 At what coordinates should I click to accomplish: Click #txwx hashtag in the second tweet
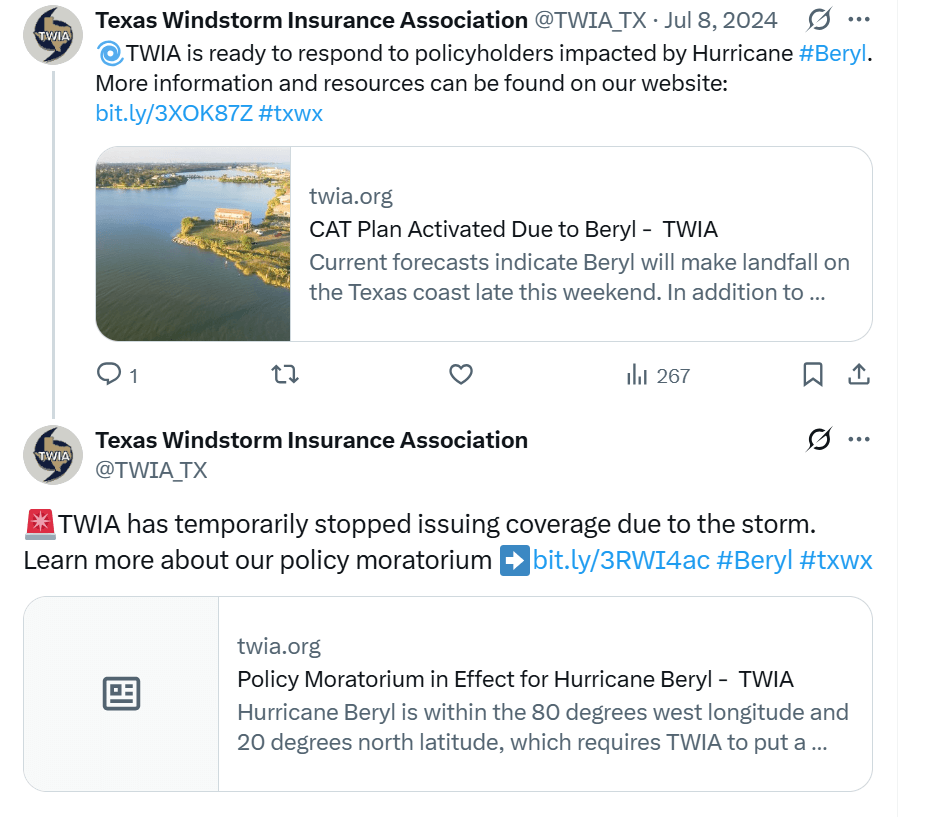(836, 560)
